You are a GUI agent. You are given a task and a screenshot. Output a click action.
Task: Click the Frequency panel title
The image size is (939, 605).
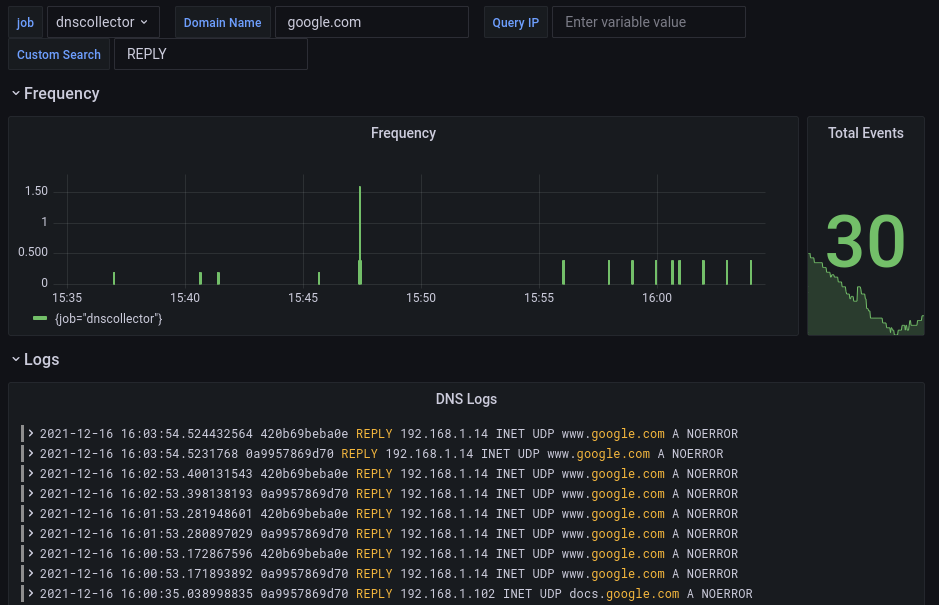[x=403, y=133]
